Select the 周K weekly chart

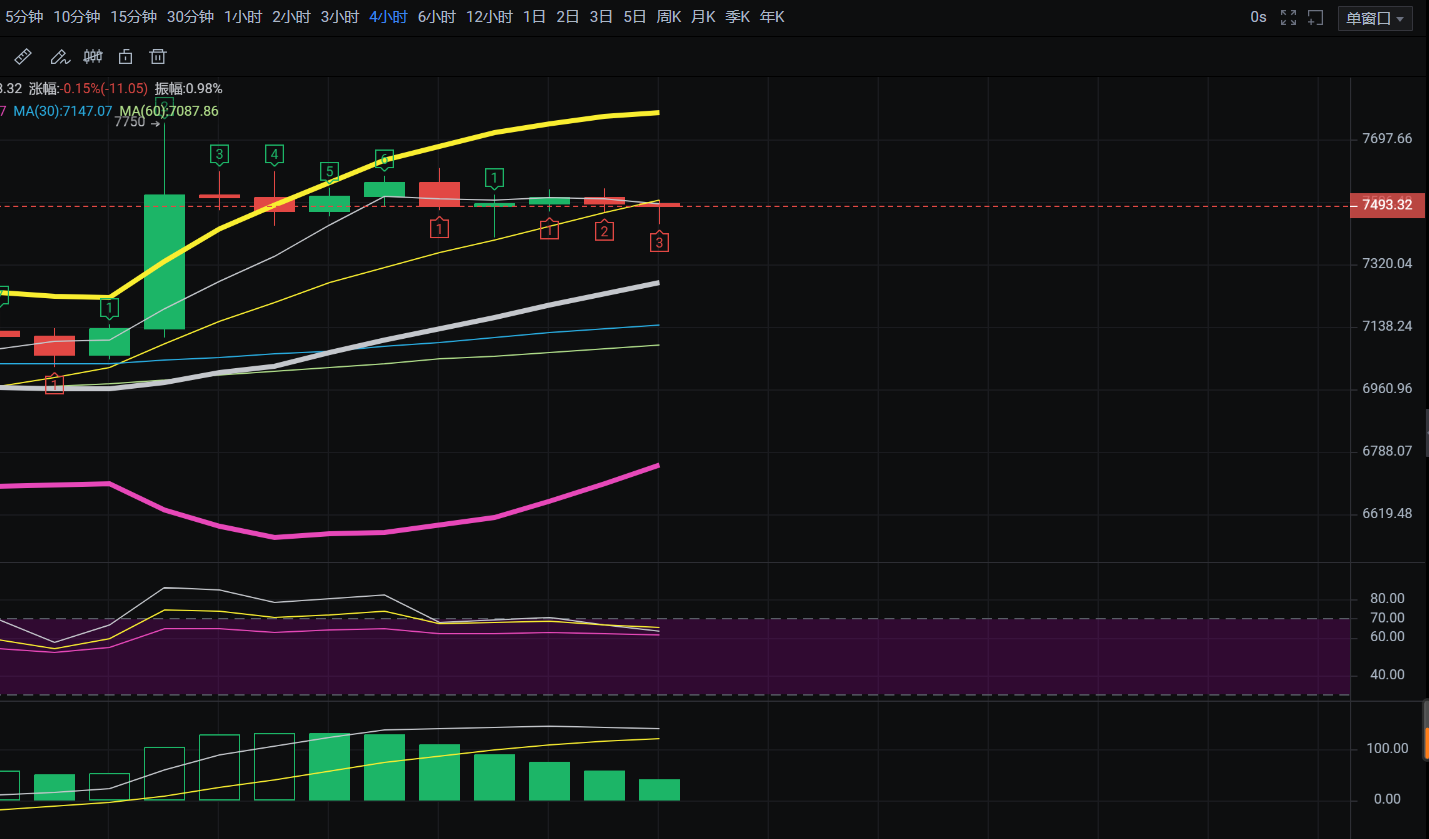point(668,17)
